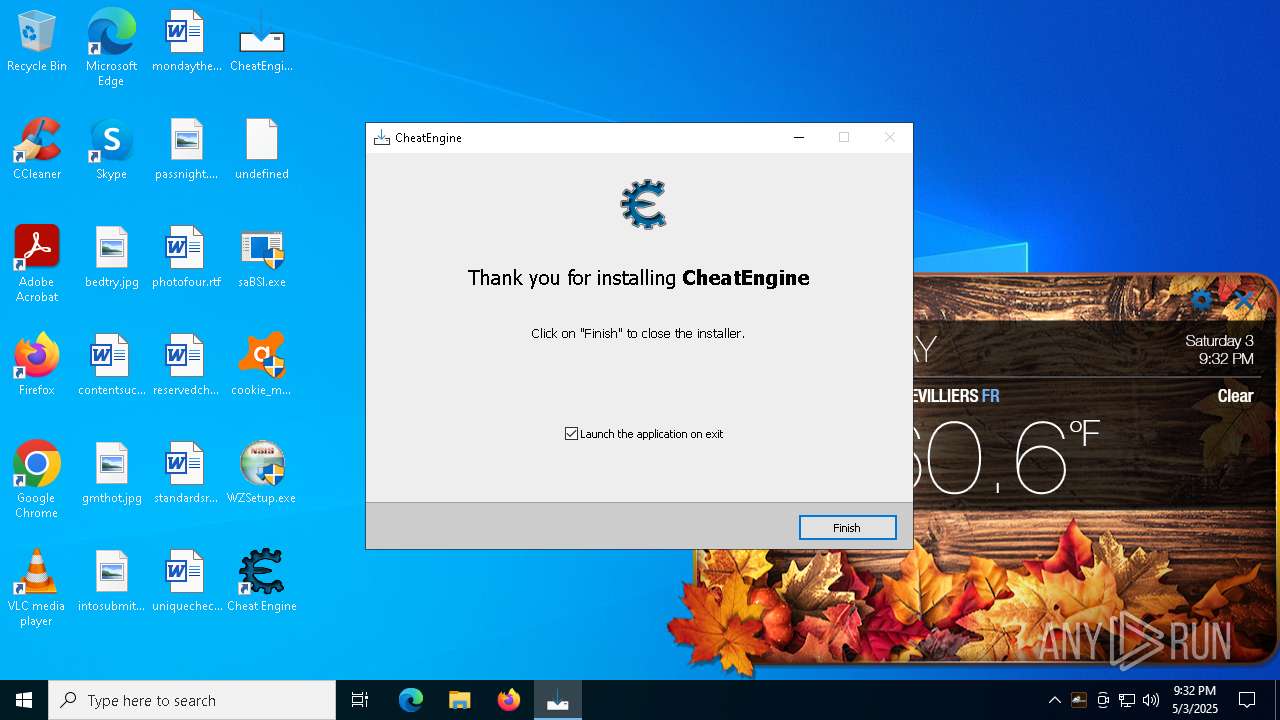
Task: Select the Microsoft Edge desktop shortcut
Action: (111, 48)
